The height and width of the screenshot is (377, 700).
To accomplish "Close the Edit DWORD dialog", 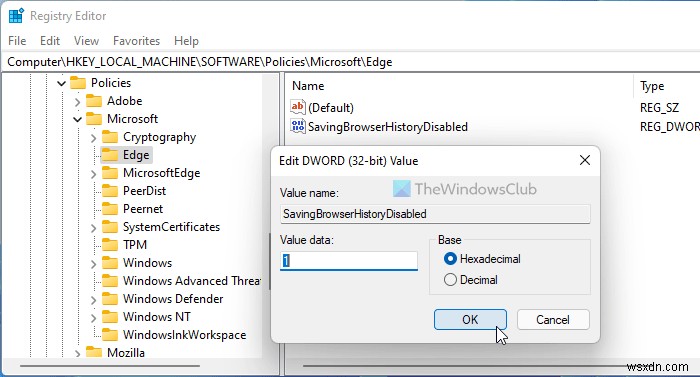I will (584, 160).
